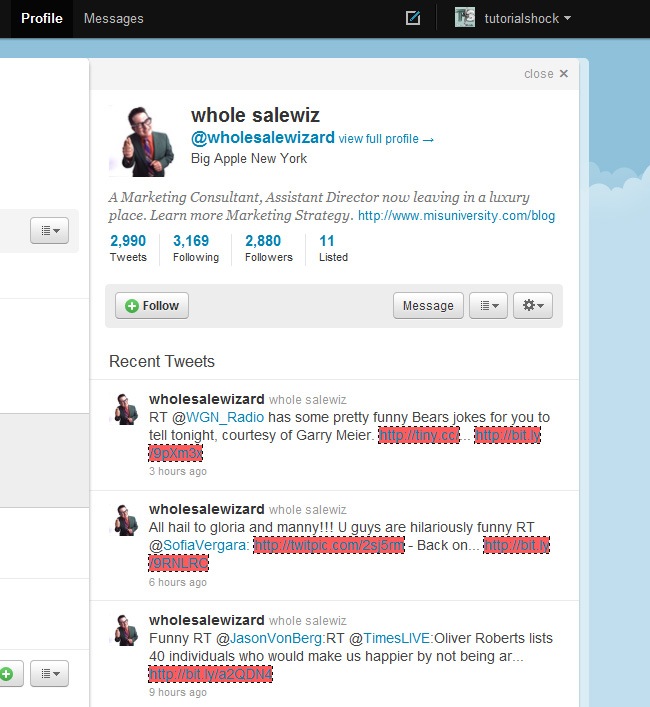Screen dimensions: 650x707
Task: Open the @wholesalewizard handle link
Action: point(263,137)
